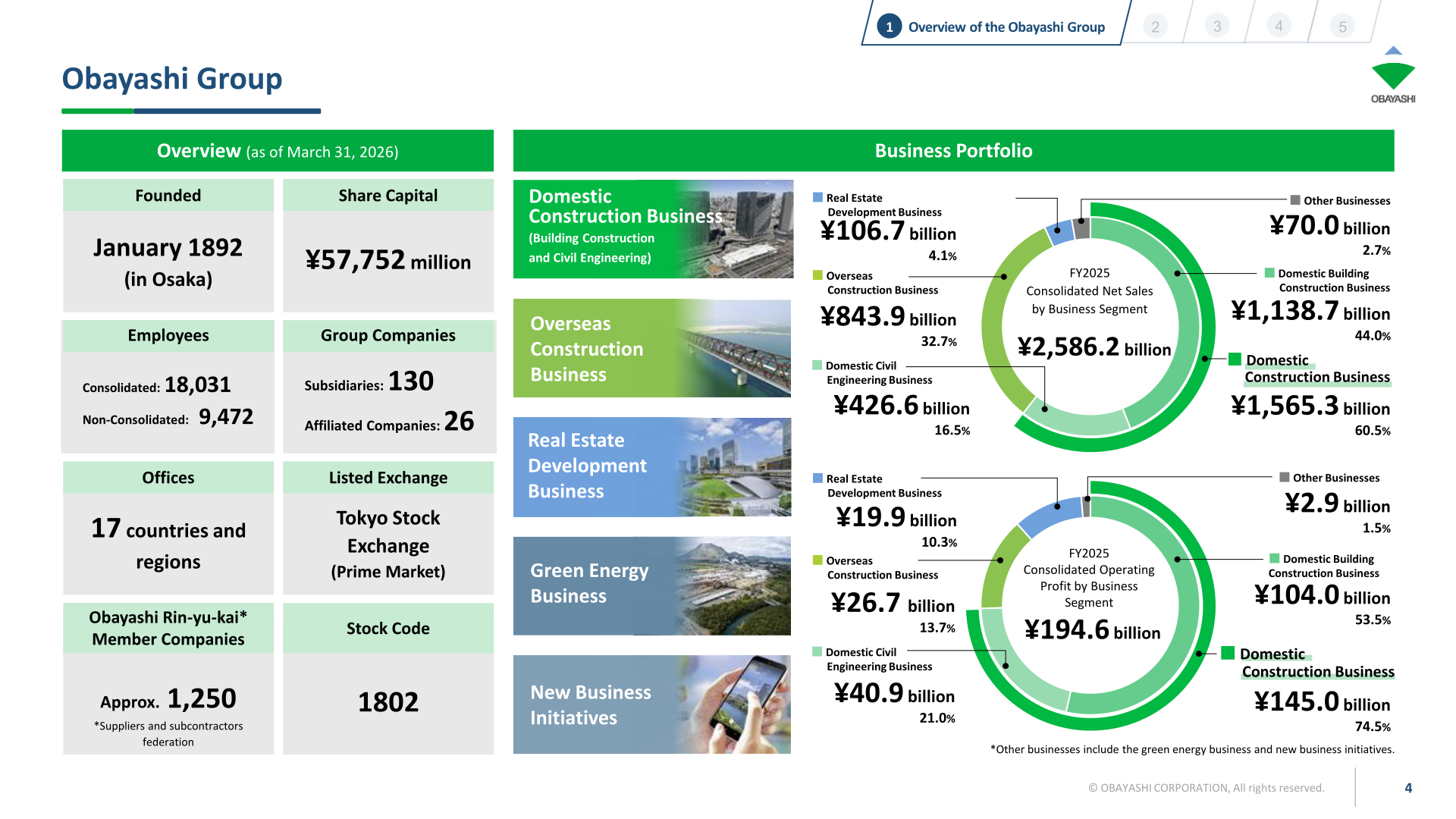Click the Real Estate Development Business card

click(652, 466)
